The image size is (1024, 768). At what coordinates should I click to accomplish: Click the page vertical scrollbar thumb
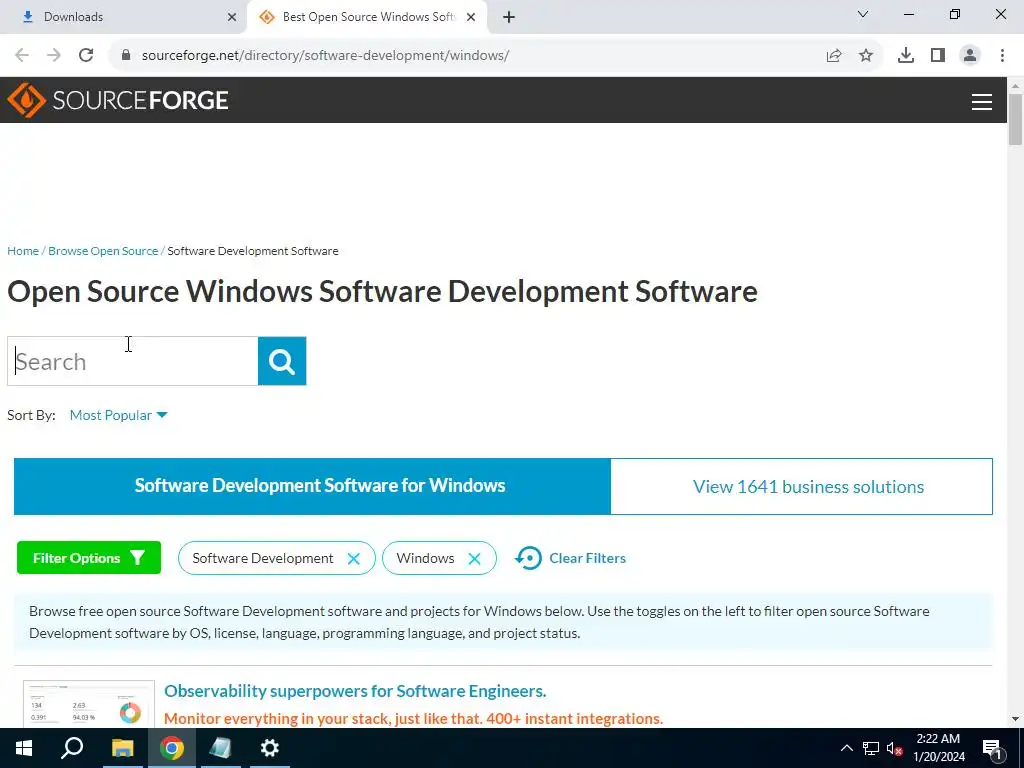(x=1015, y=120)
